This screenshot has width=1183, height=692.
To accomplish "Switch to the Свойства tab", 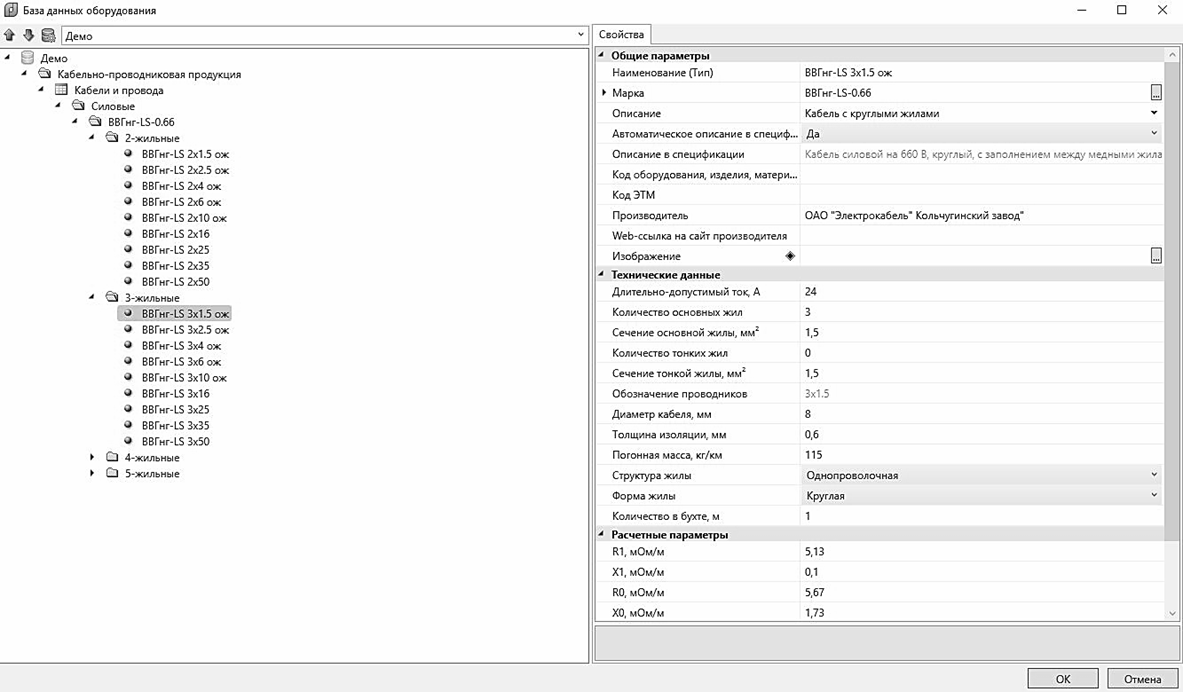I will (622, 35).
